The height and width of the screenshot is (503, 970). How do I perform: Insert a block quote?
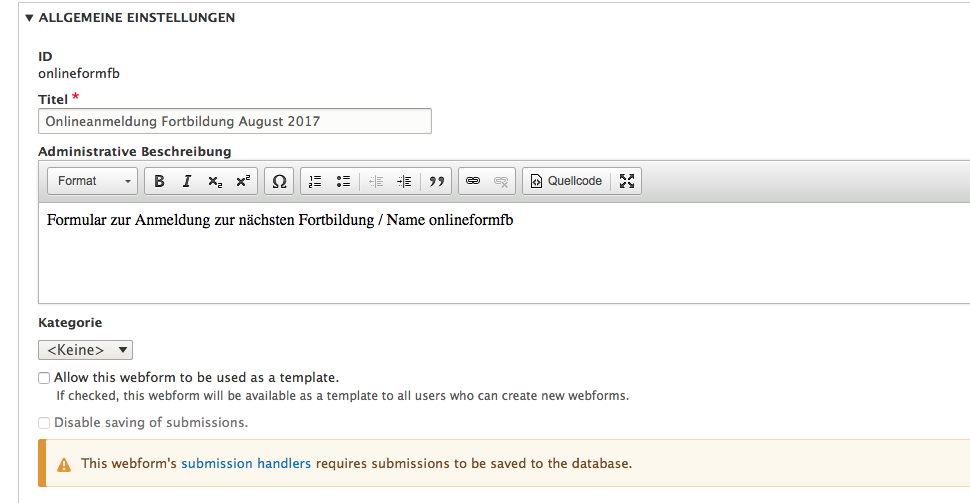click(437, 181)
